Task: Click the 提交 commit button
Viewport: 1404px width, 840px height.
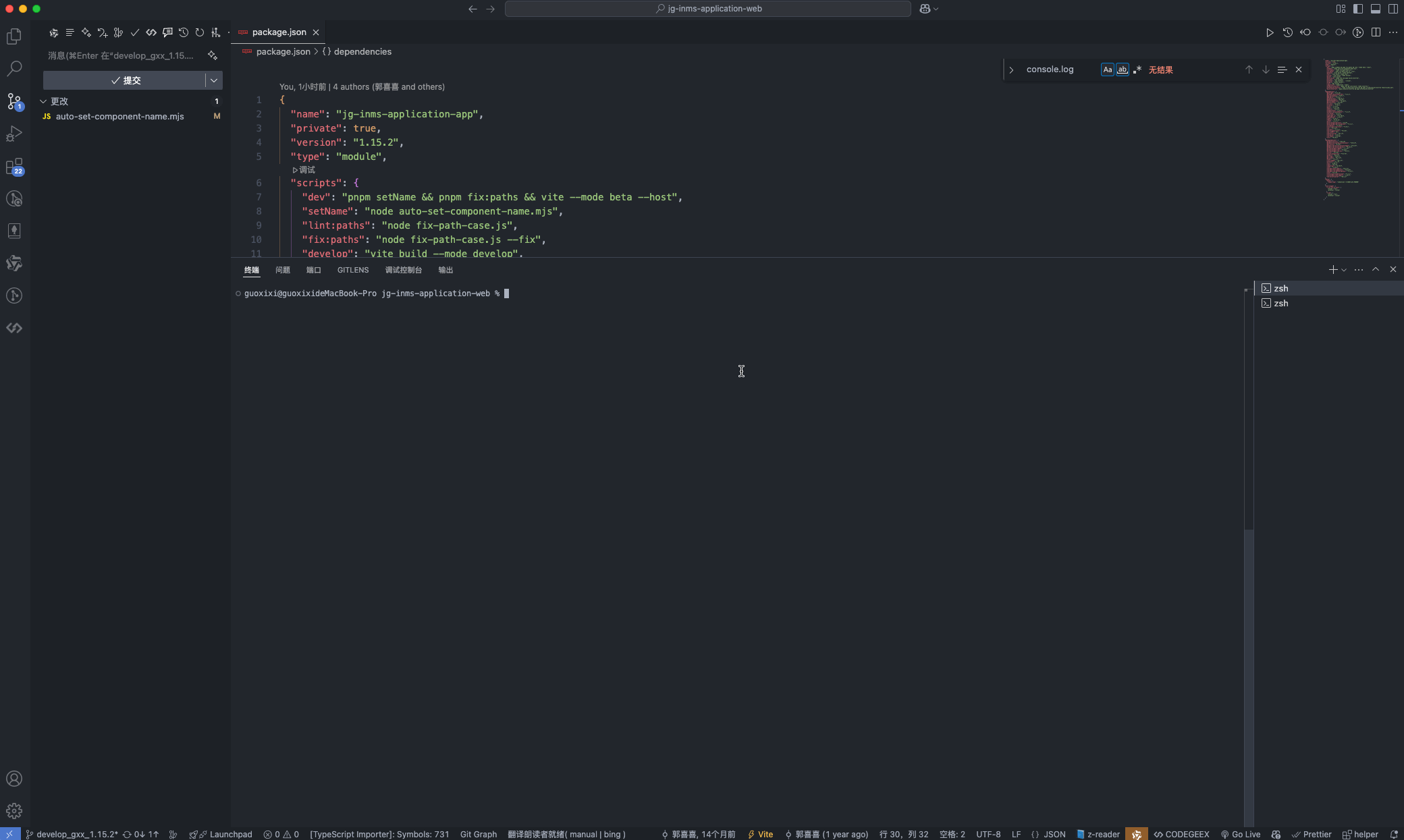Action: point(126,80)
